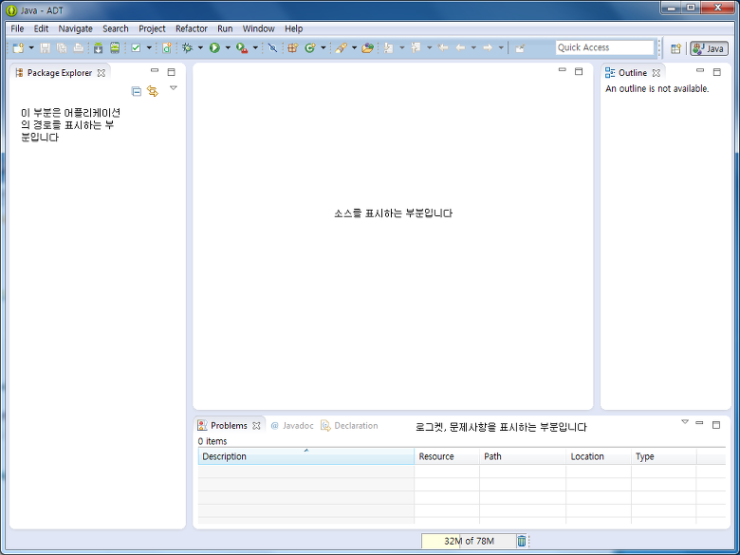
Task: Click the Next Annotation toolbar icon
Action: click(388, 48)
